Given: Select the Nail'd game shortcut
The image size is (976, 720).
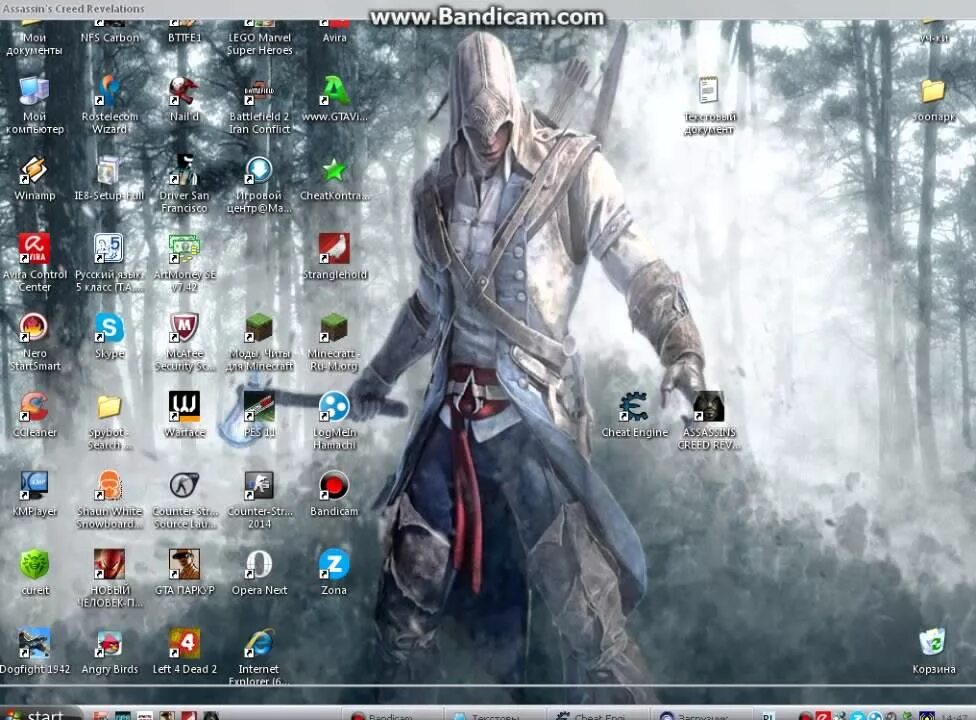Looking at the screenshot, I should tap(184, 91).
